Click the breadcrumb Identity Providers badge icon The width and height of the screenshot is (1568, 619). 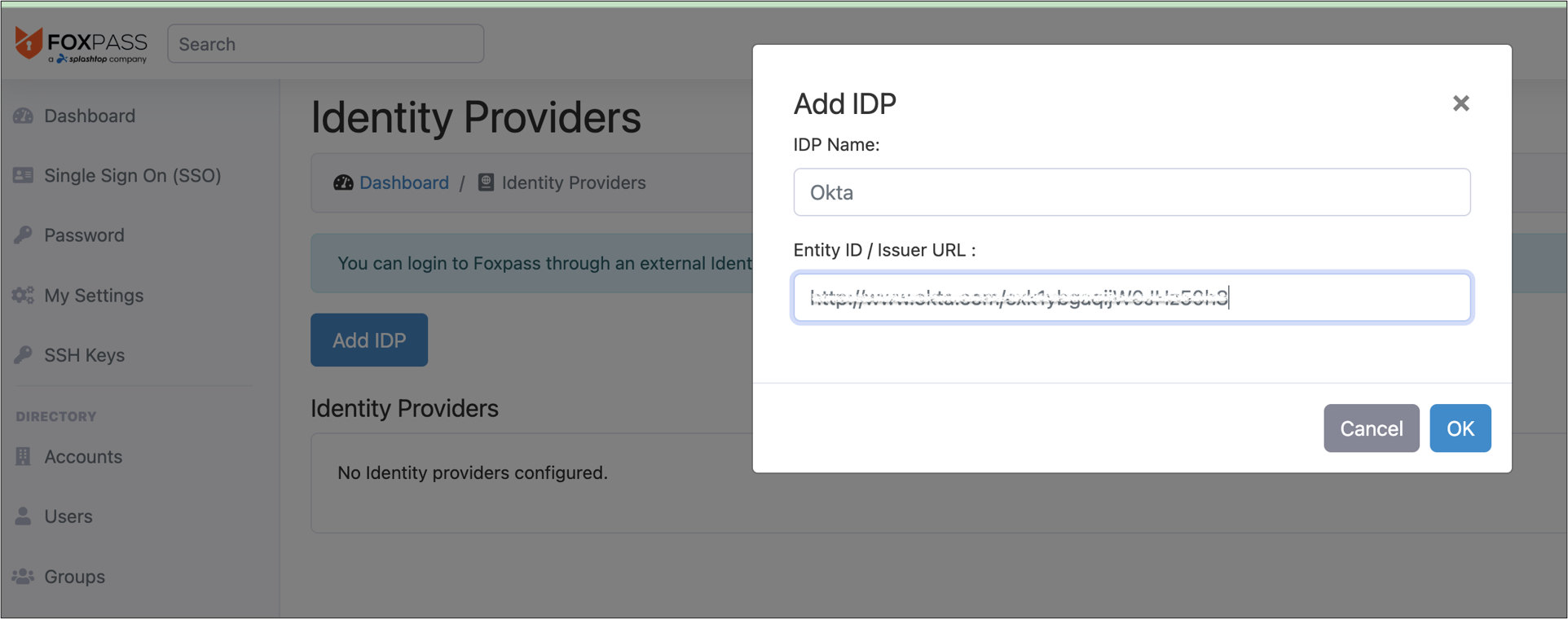click(x=486, y=182)
